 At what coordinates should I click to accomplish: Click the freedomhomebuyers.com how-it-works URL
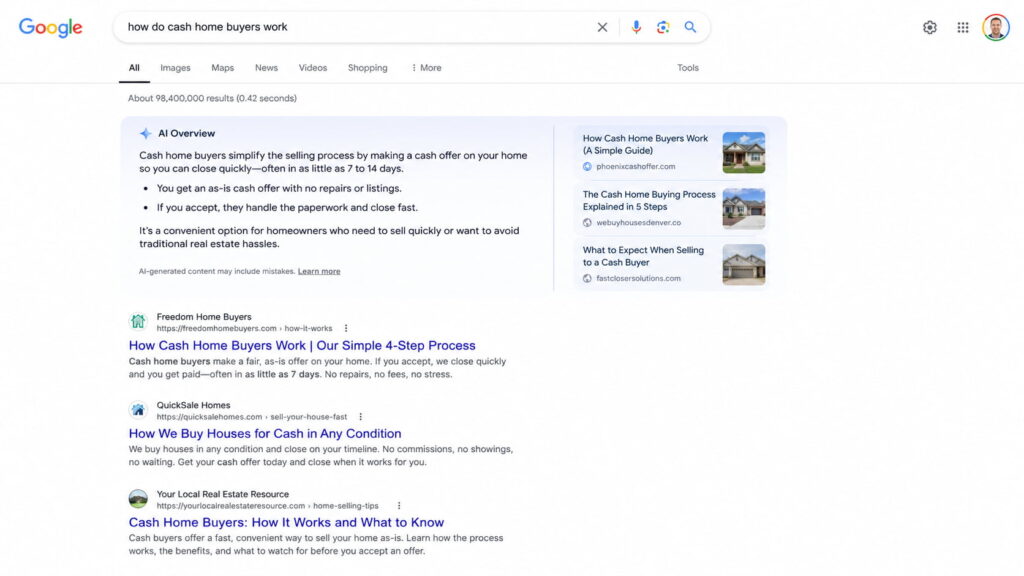[x=244, y=328]
